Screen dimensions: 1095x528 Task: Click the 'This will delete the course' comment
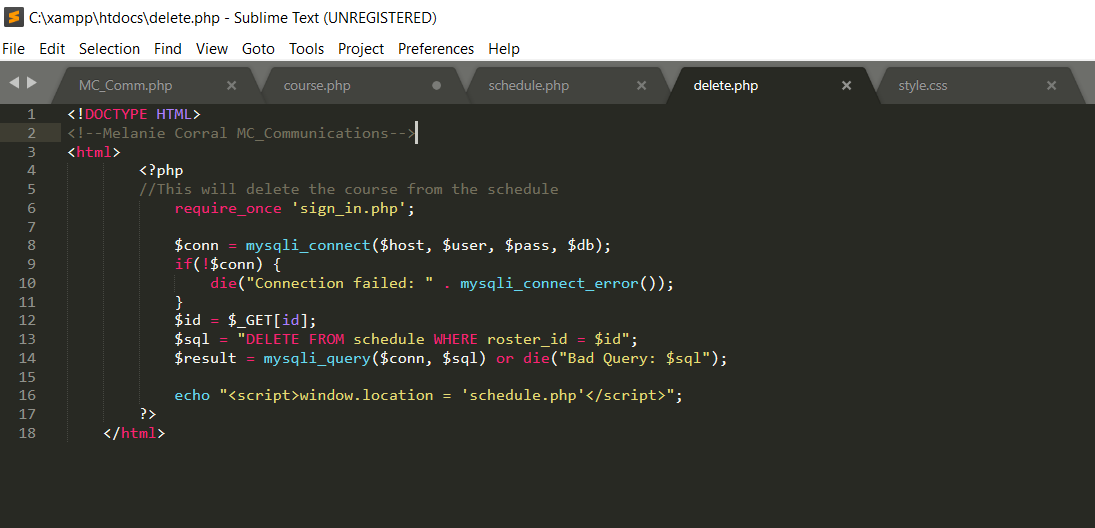[348, 189]
